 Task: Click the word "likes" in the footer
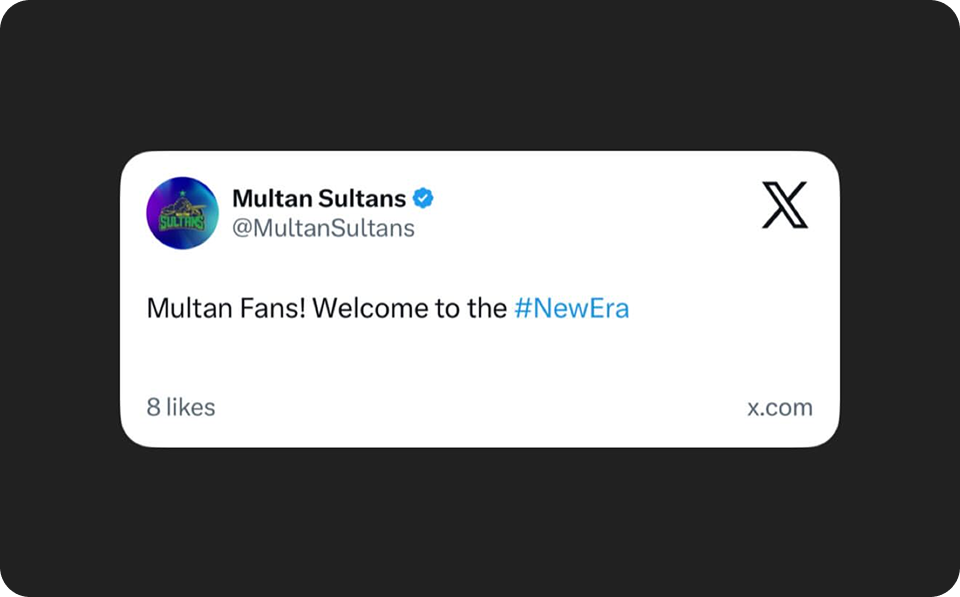191,407
